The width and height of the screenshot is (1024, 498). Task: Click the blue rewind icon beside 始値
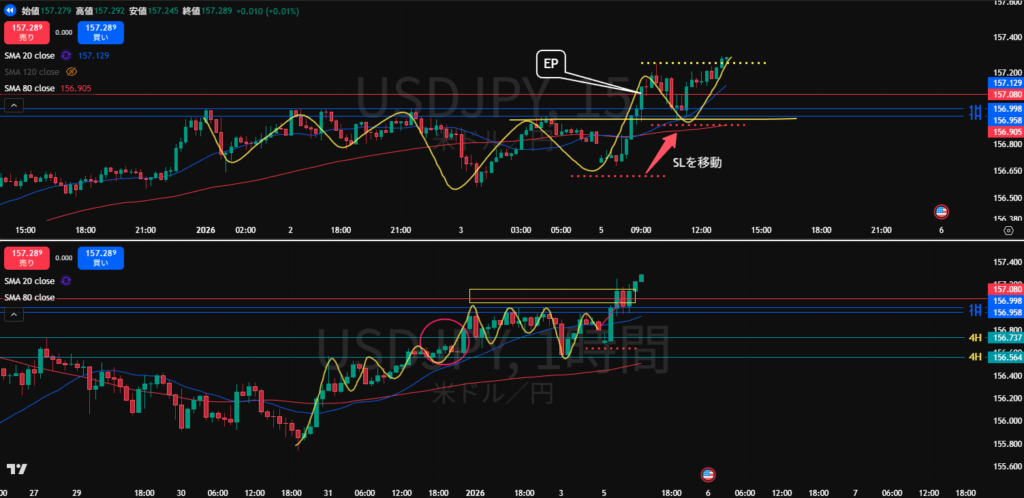[x=10, y=9]
